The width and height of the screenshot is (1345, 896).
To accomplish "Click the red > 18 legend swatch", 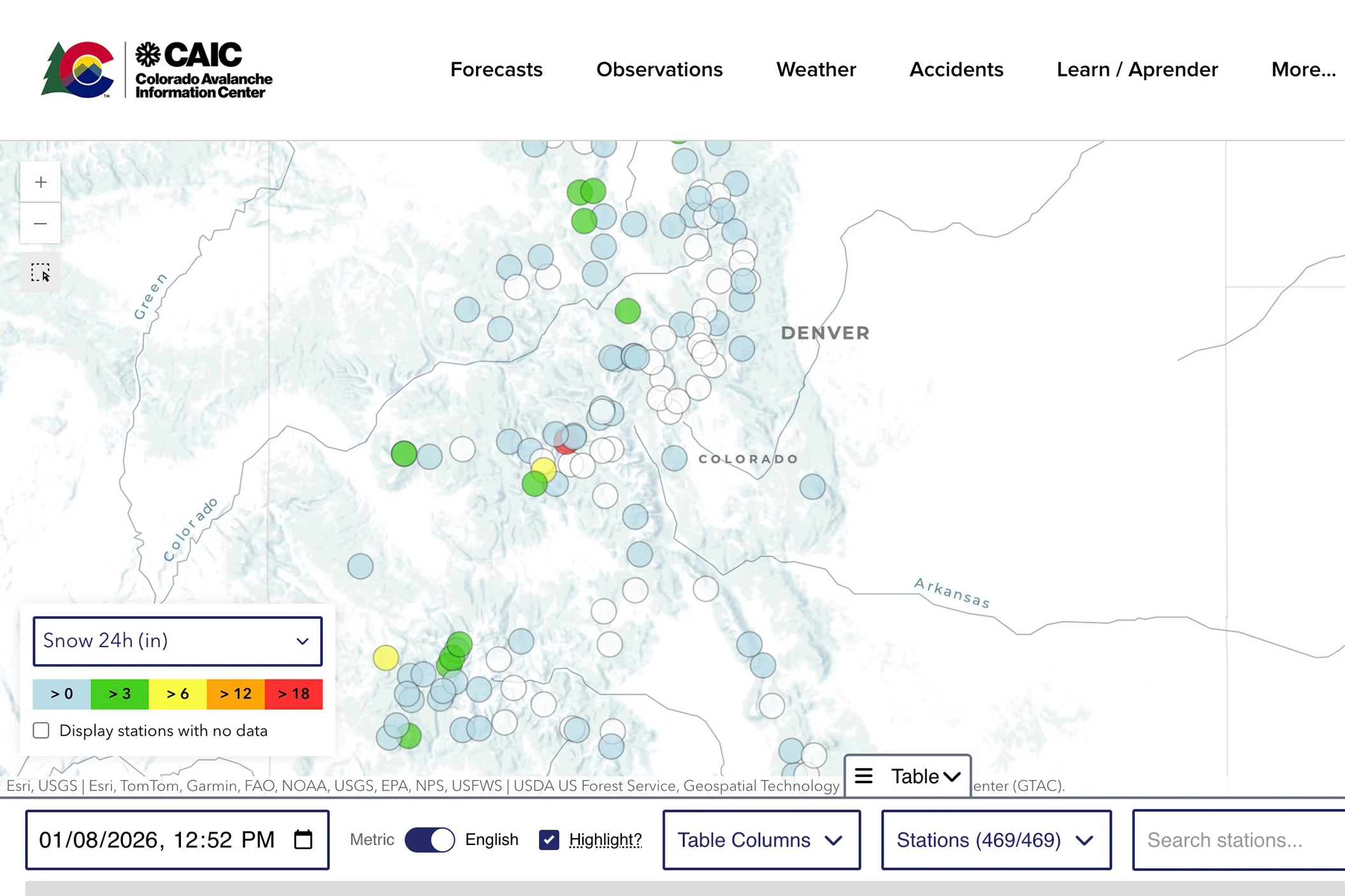I will 293,693.
